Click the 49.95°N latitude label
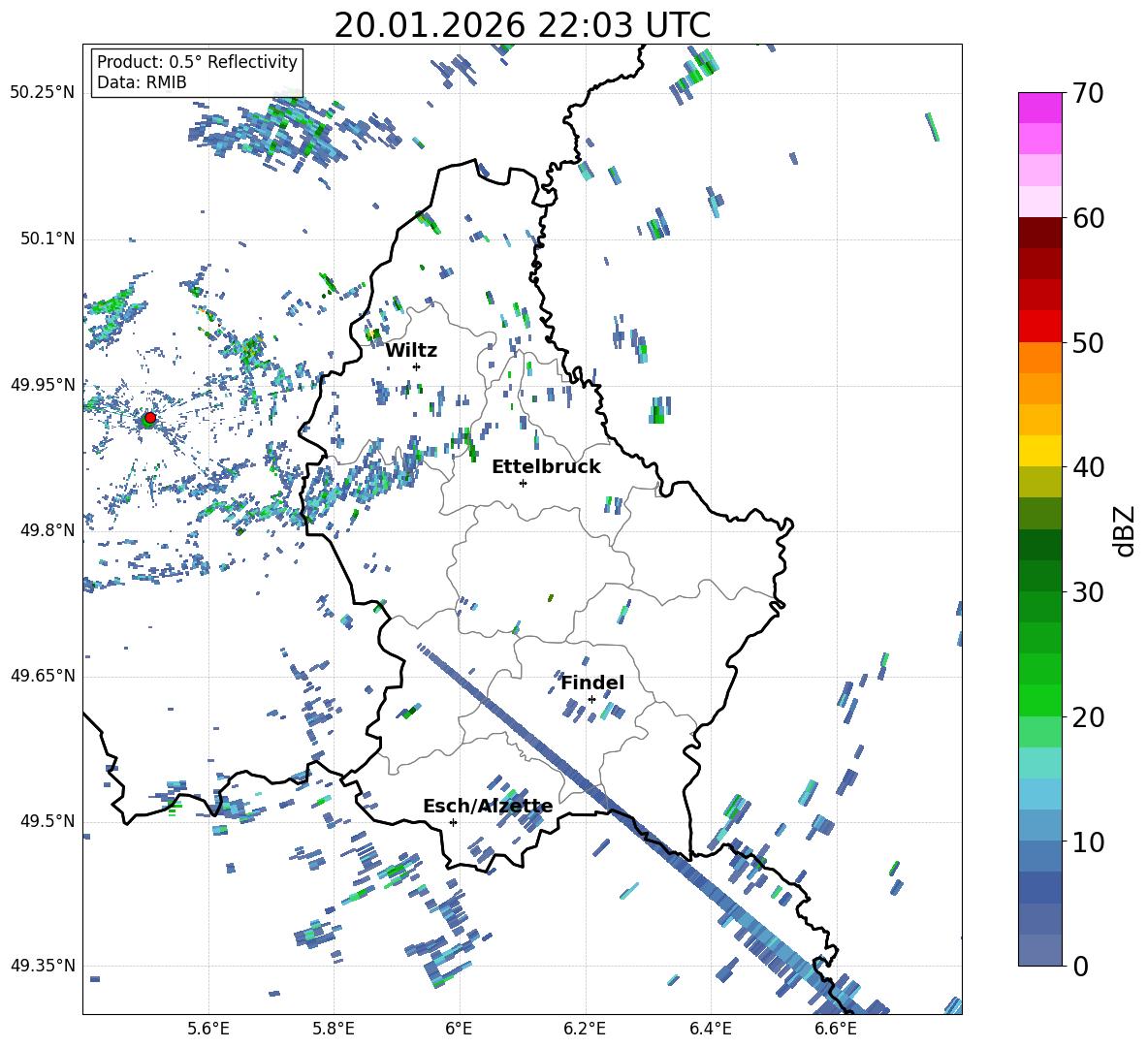The image size is (1148, 1048). click(43, 384)
